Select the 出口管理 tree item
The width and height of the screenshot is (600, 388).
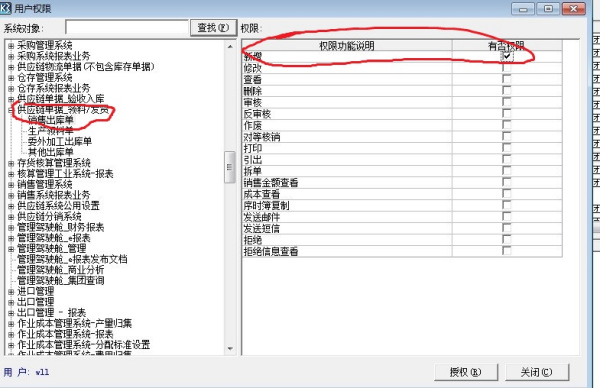36,302
